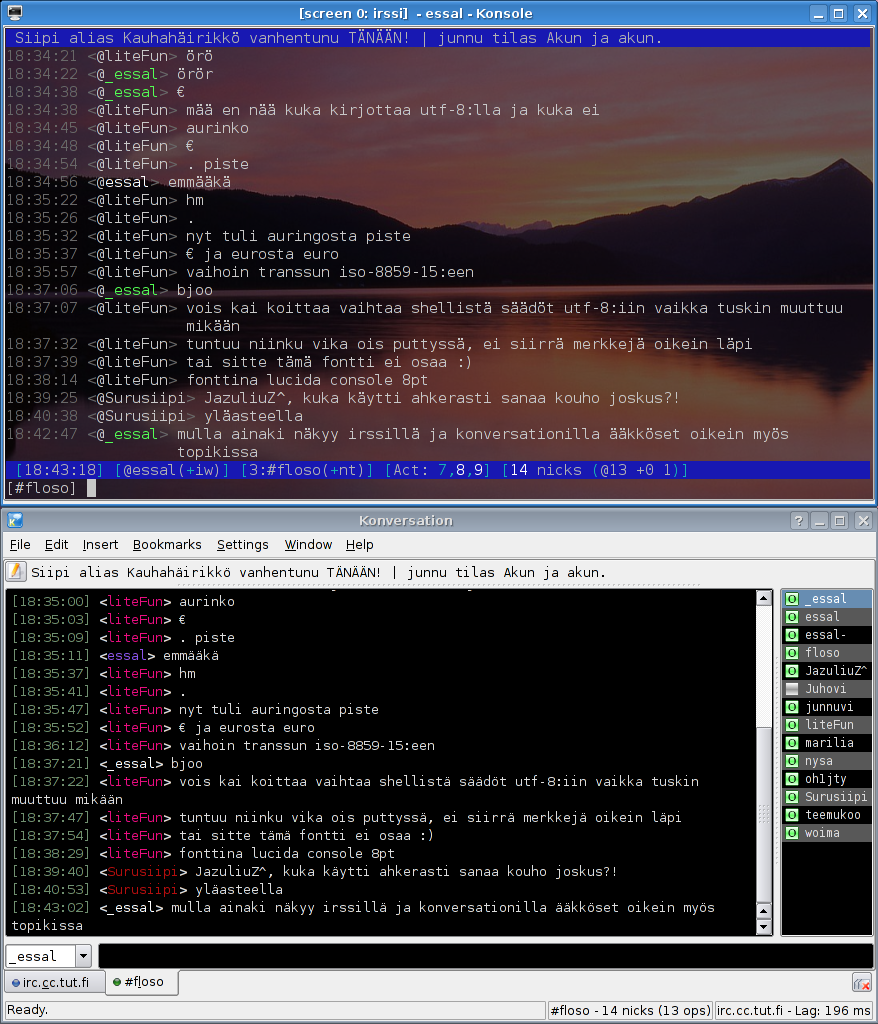
Task: Click the op icon next to woima
Action: pos(792,833)
